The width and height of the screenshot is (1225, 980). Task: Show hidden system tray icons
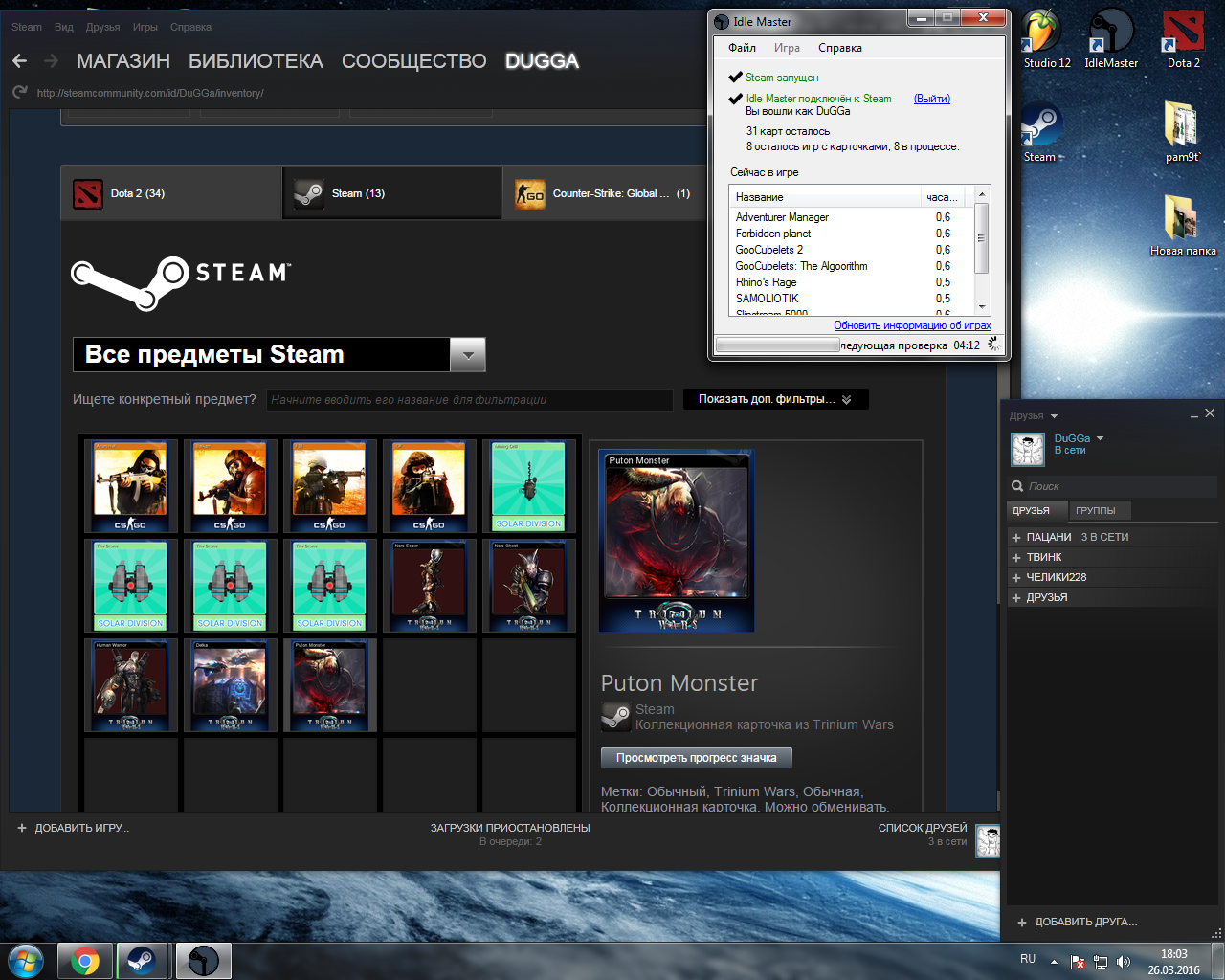[1054, 961]
